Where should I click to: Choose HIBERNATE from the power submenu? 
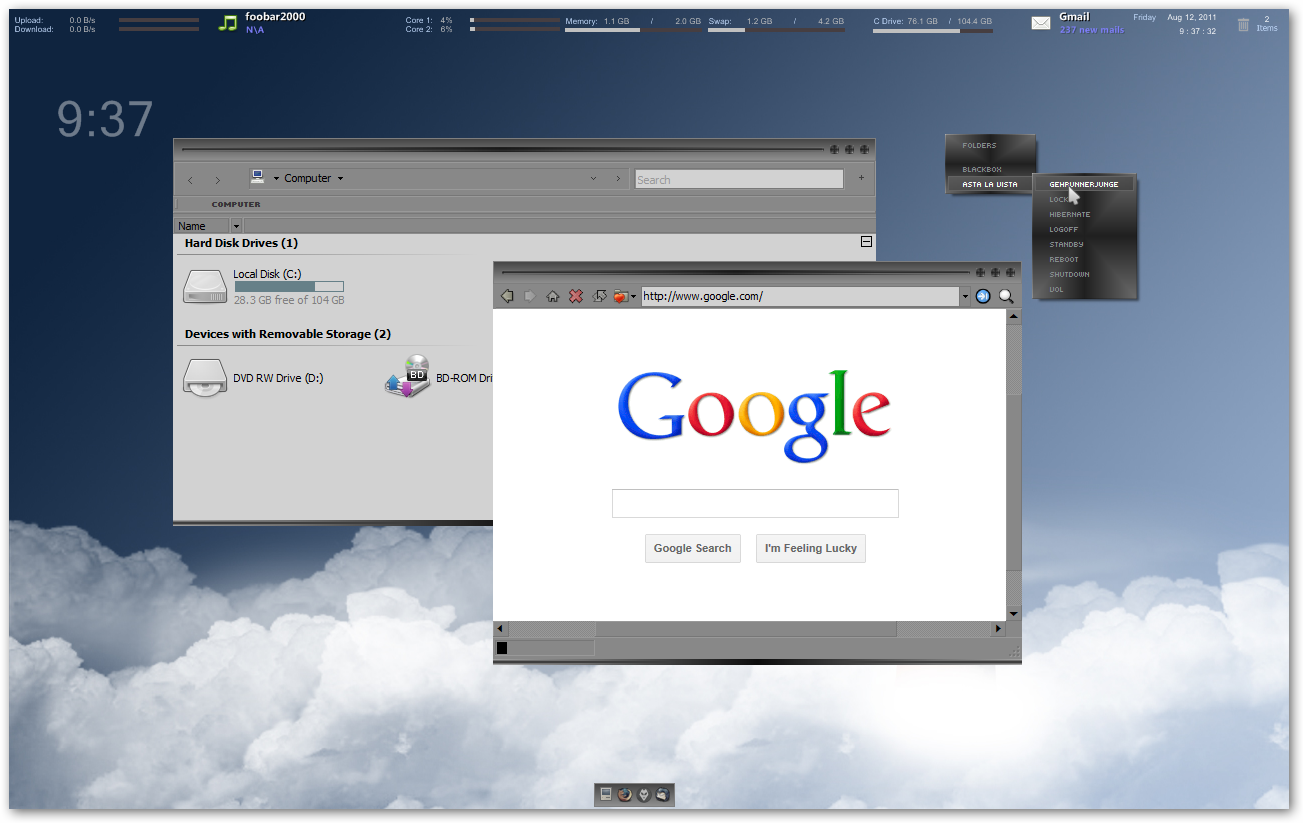[x=1070, y=214]
